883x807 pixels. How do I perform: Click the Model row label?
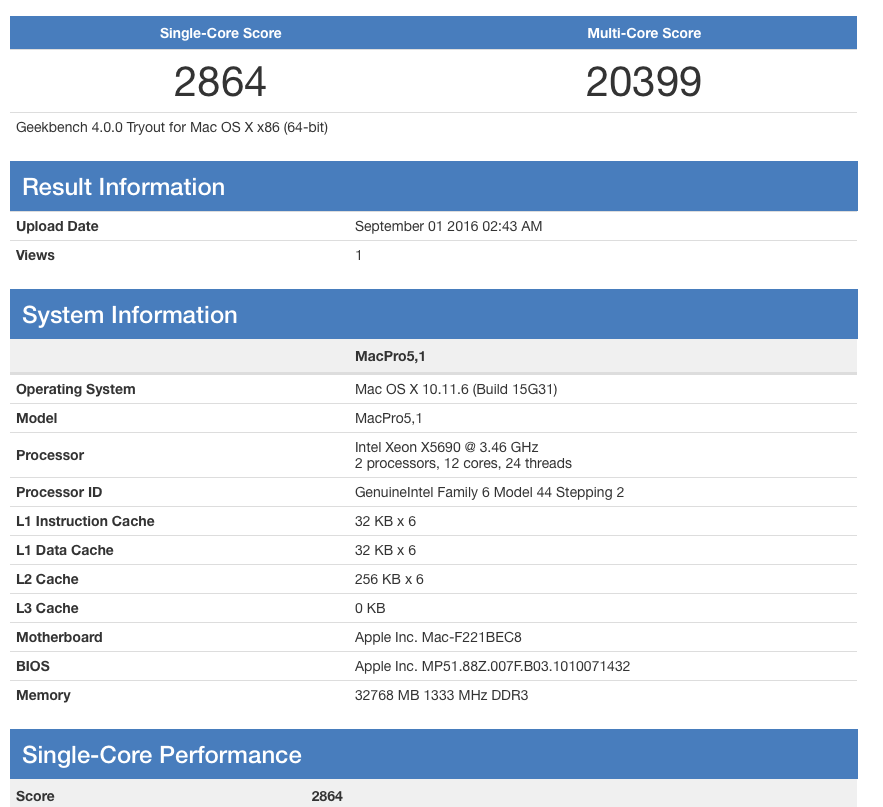pos(37,418)
